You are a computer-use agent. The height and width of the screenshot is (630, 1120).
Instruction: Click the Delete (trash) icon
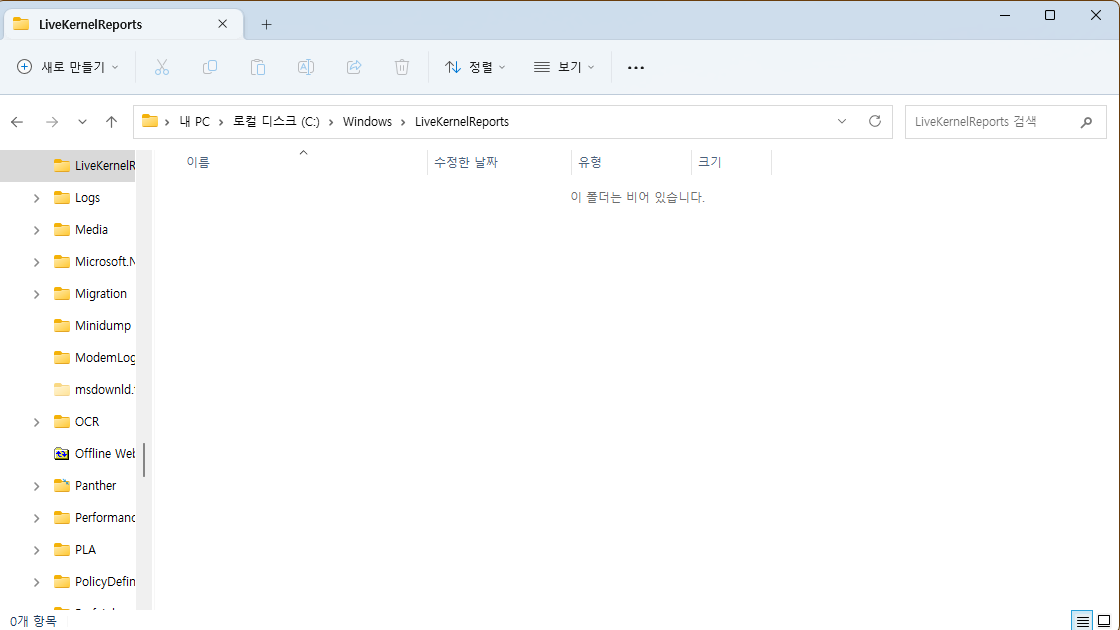tap(402, 67)
